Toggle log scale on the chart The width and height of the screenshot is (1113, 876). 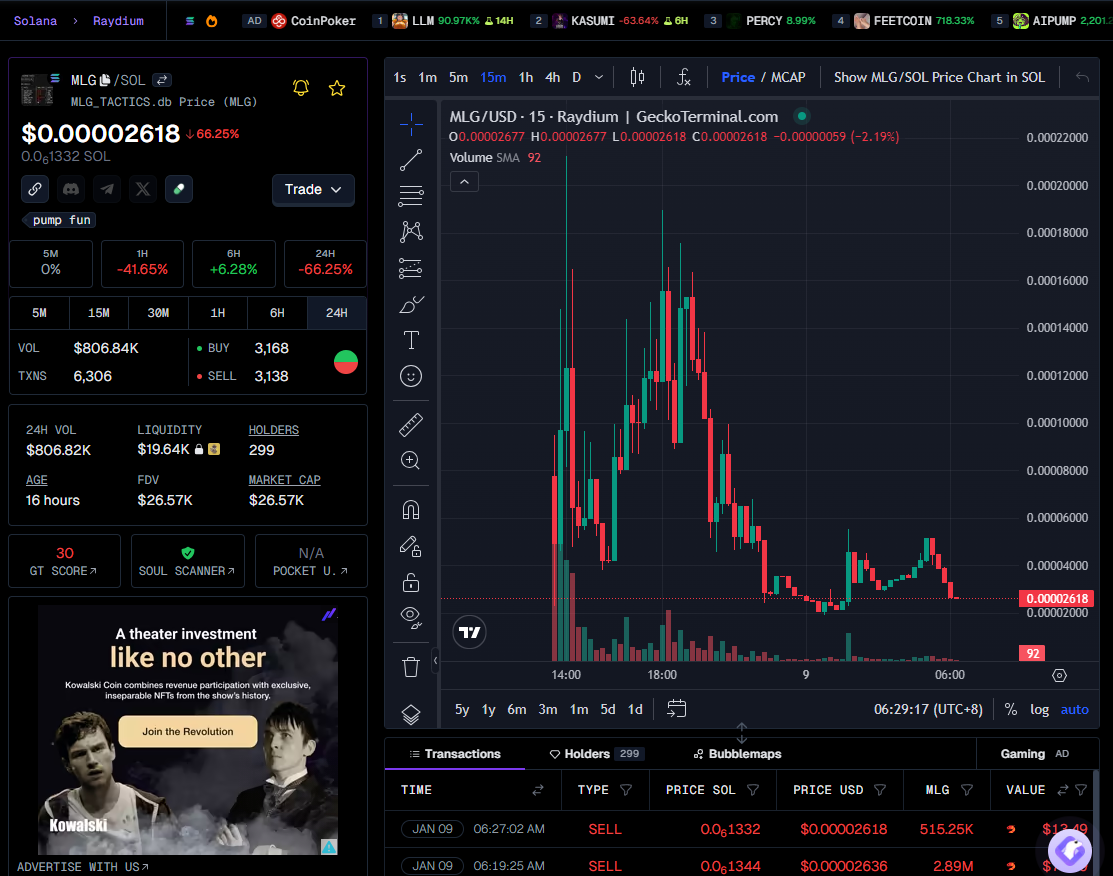coord(1040,709)
